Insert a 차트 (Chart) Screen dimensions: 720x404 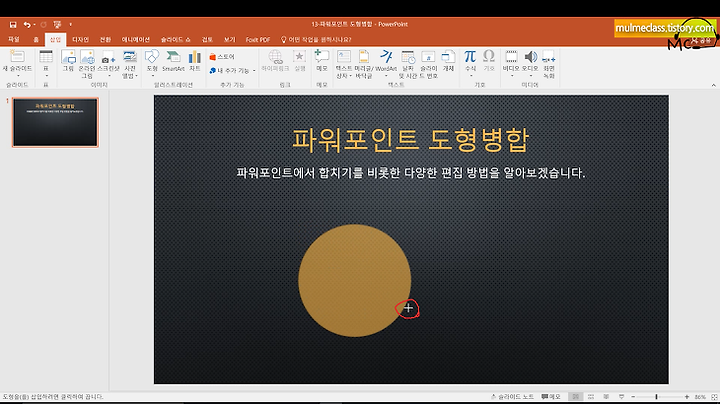click(x=195, y=62)
